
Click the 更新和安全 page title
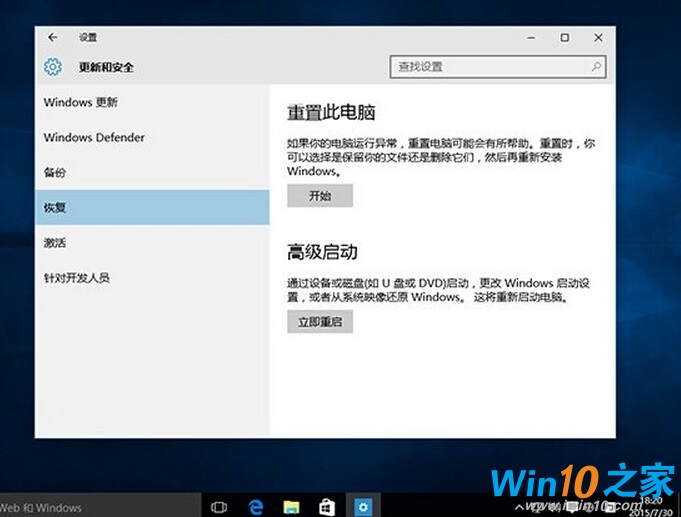coord(106,67)
